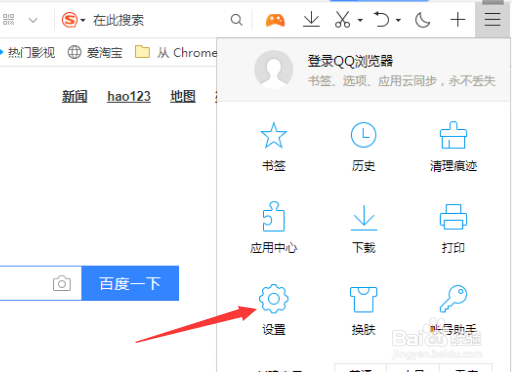
Task: Open the game center gamepad icon
Action: pyautogui.click(x=275, y=20)
